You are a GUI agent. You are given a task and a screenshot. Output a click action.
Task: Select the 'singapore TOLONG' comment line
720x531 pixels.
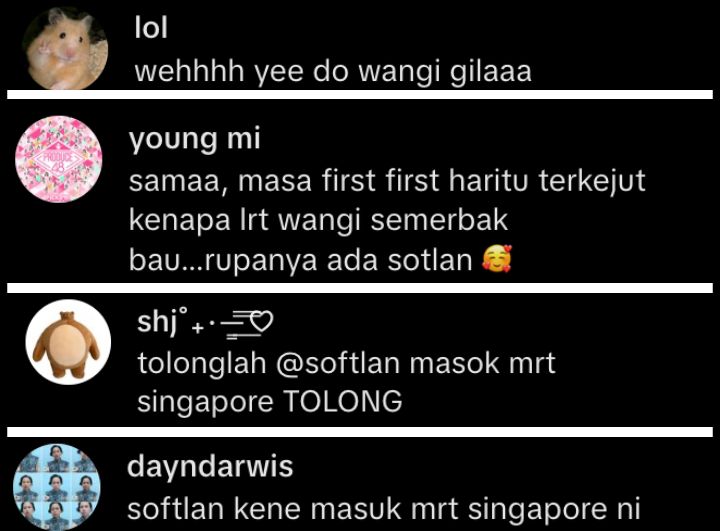(x=270, y=401)
